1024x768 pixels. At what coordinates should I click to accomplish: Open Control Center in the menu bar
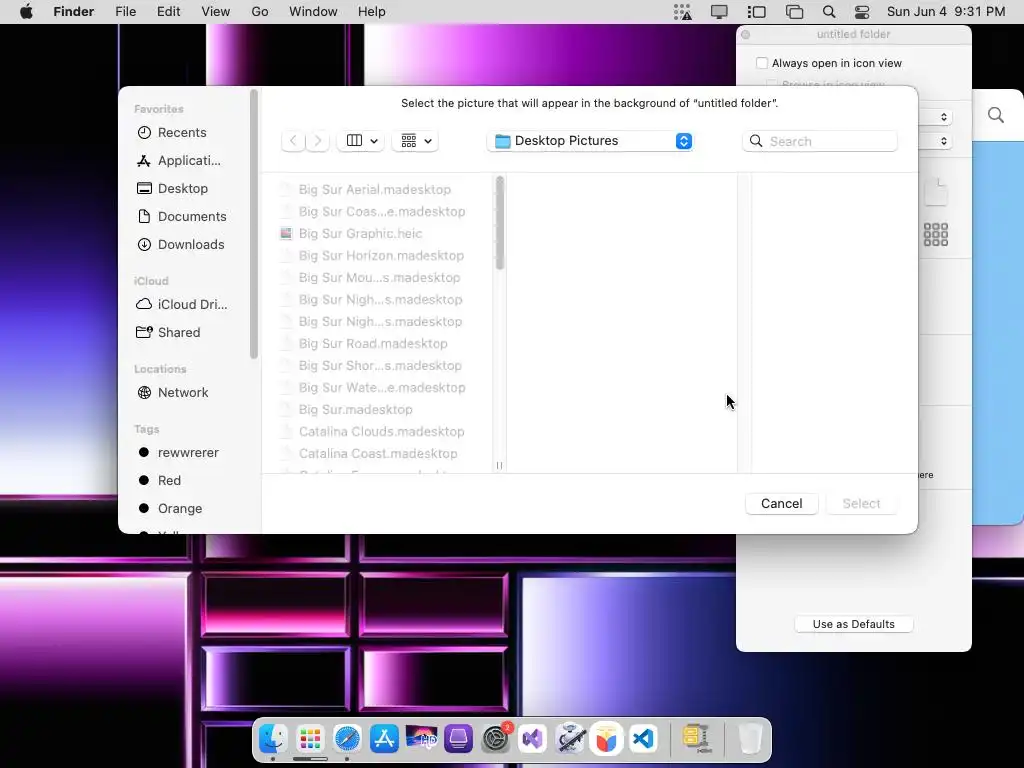[862, 12]
